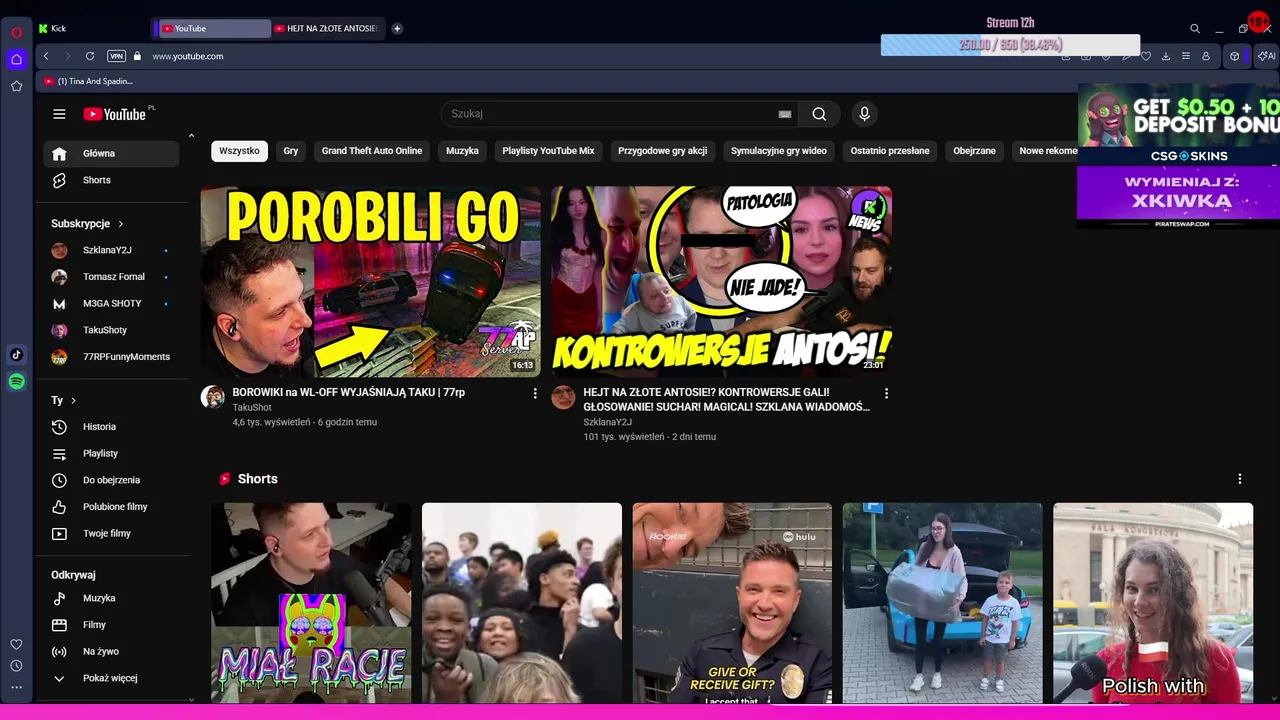Open Główna in YouTube sidebar
The image size is (1280, 720).
point(111,154)
